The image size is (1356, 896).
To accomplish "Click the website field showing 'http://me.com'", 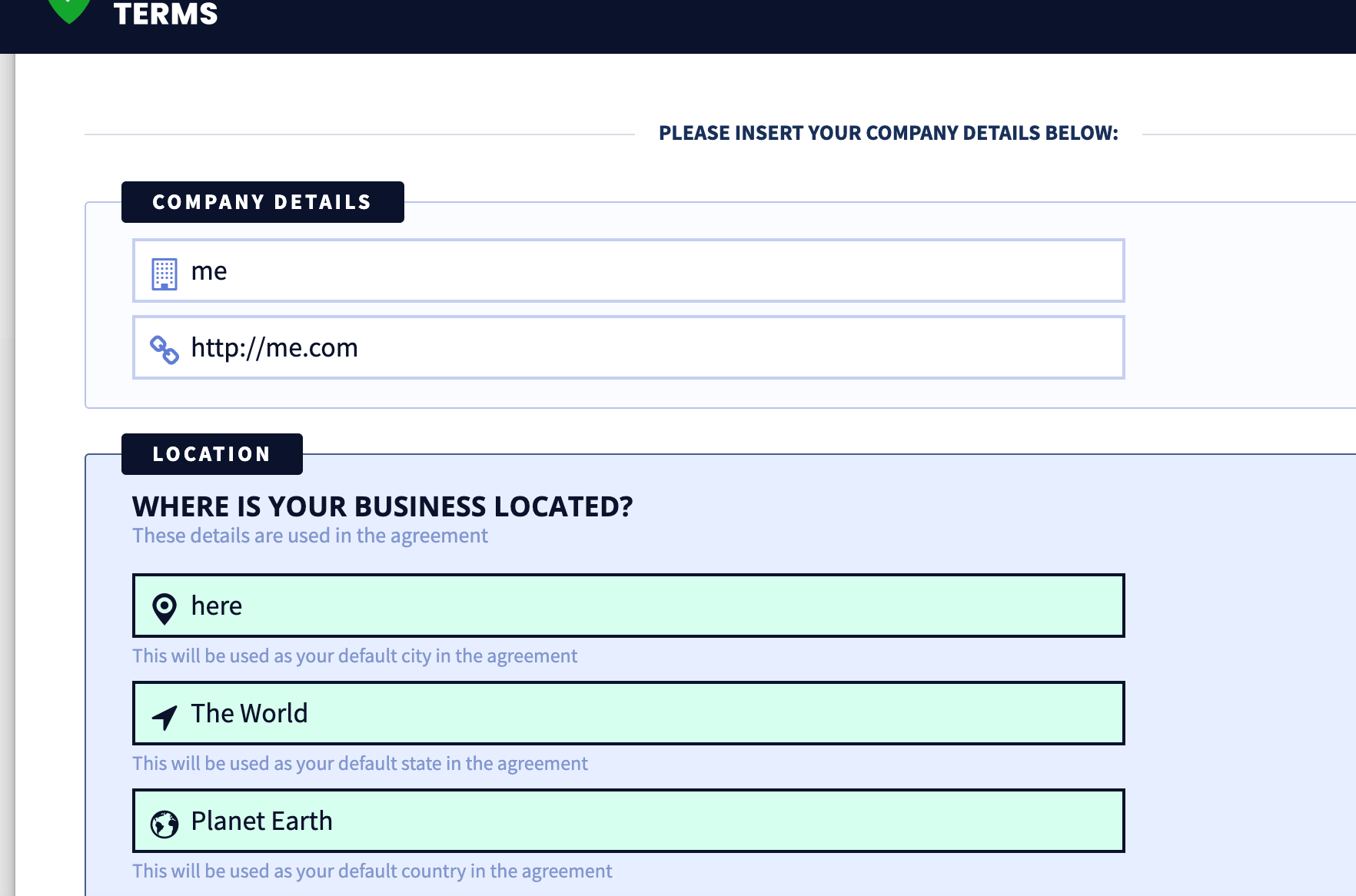I will 628,347.
